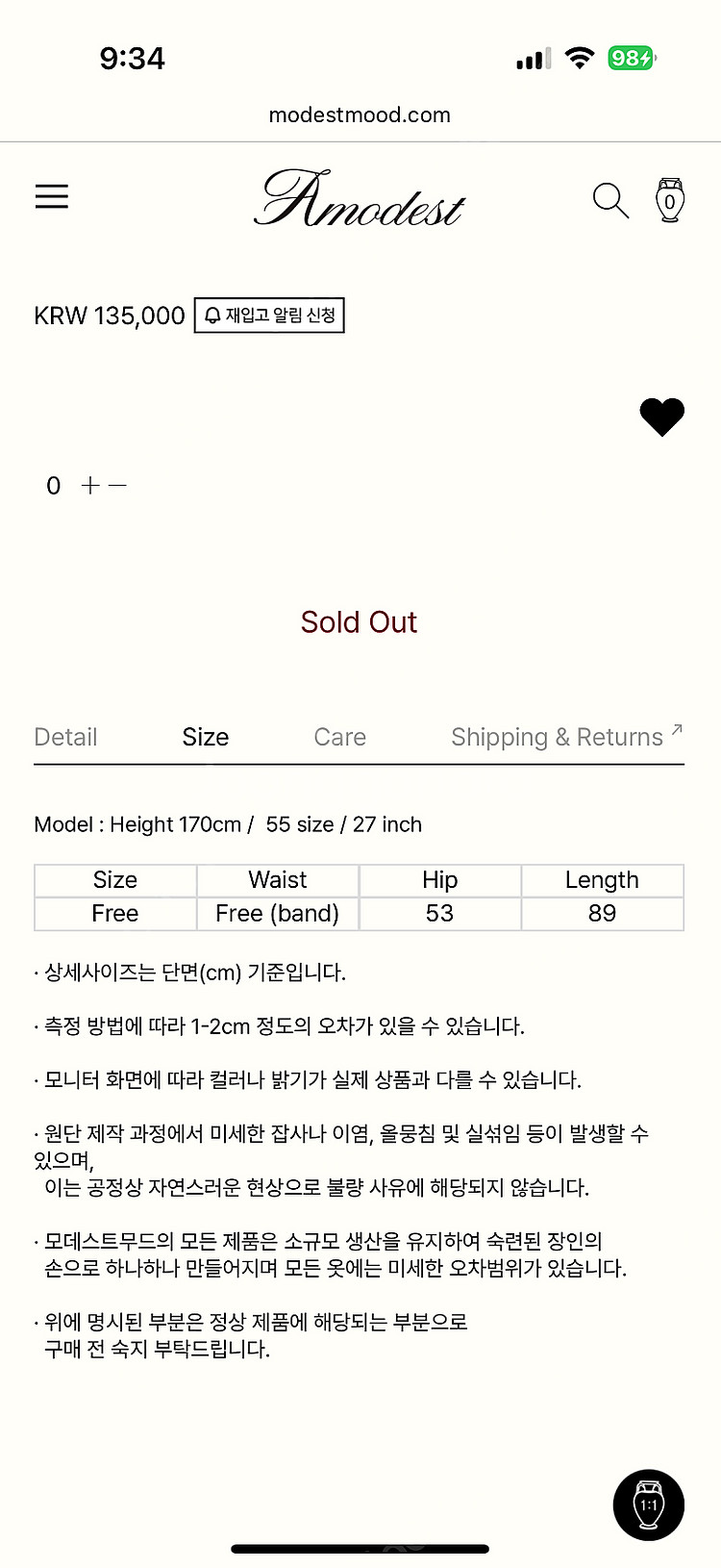Click the restock alert bell button
Image resolution: width=721 pixels, height=1568 pixels.
coord(269,316)
